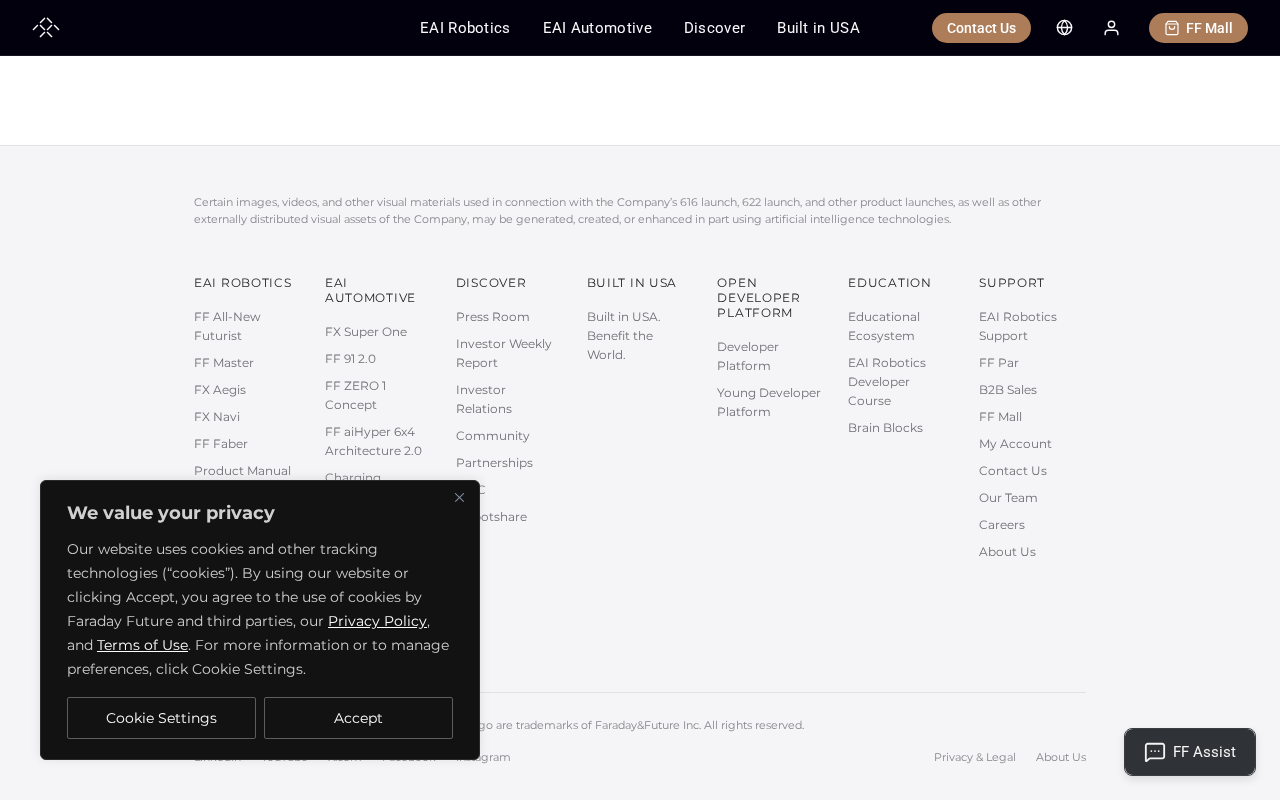Open EAI Automotive in the top navigation

(597, 28)
